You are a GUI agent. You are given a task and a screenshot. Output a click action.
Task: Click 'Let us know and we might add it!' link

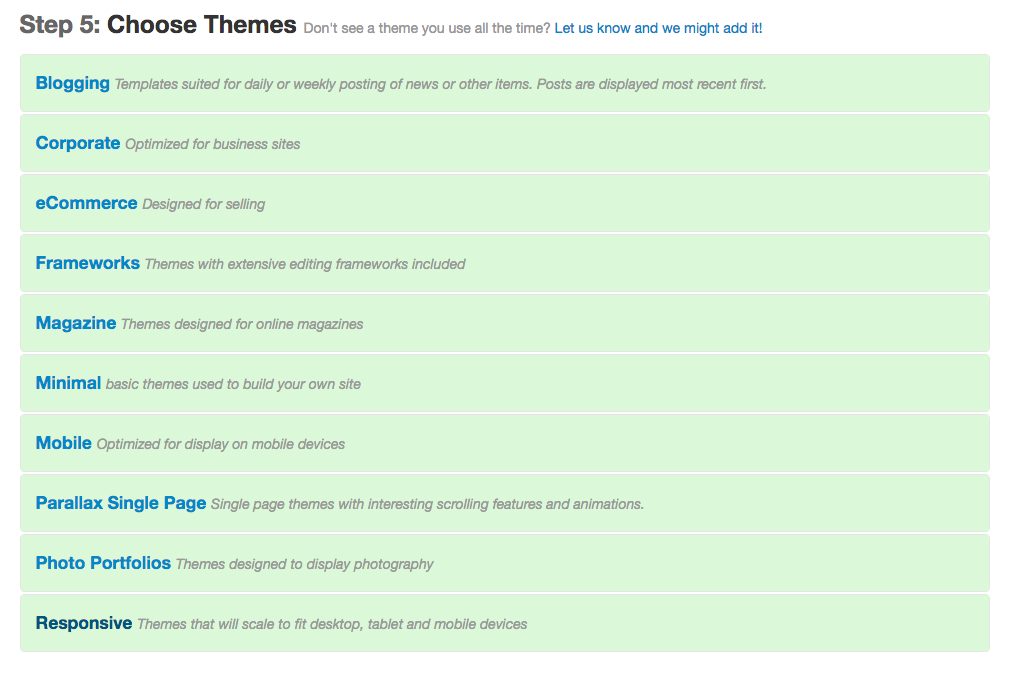tap(658, 28)
